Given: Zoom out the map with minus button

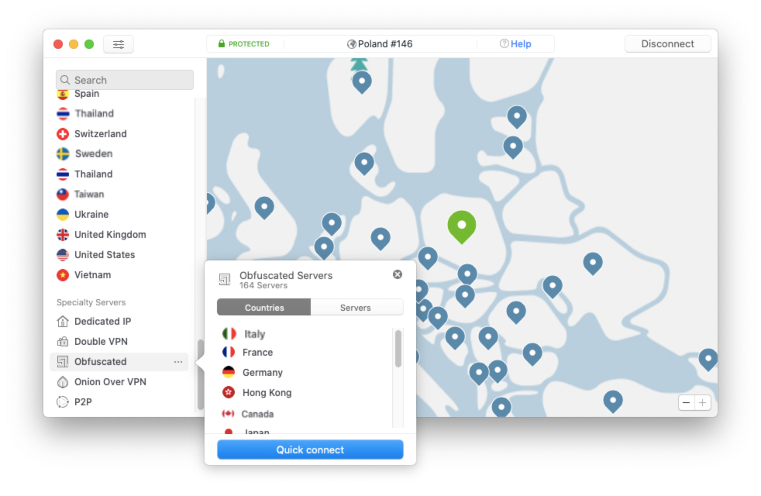Looking at the screenshot, I should [686, 402].
